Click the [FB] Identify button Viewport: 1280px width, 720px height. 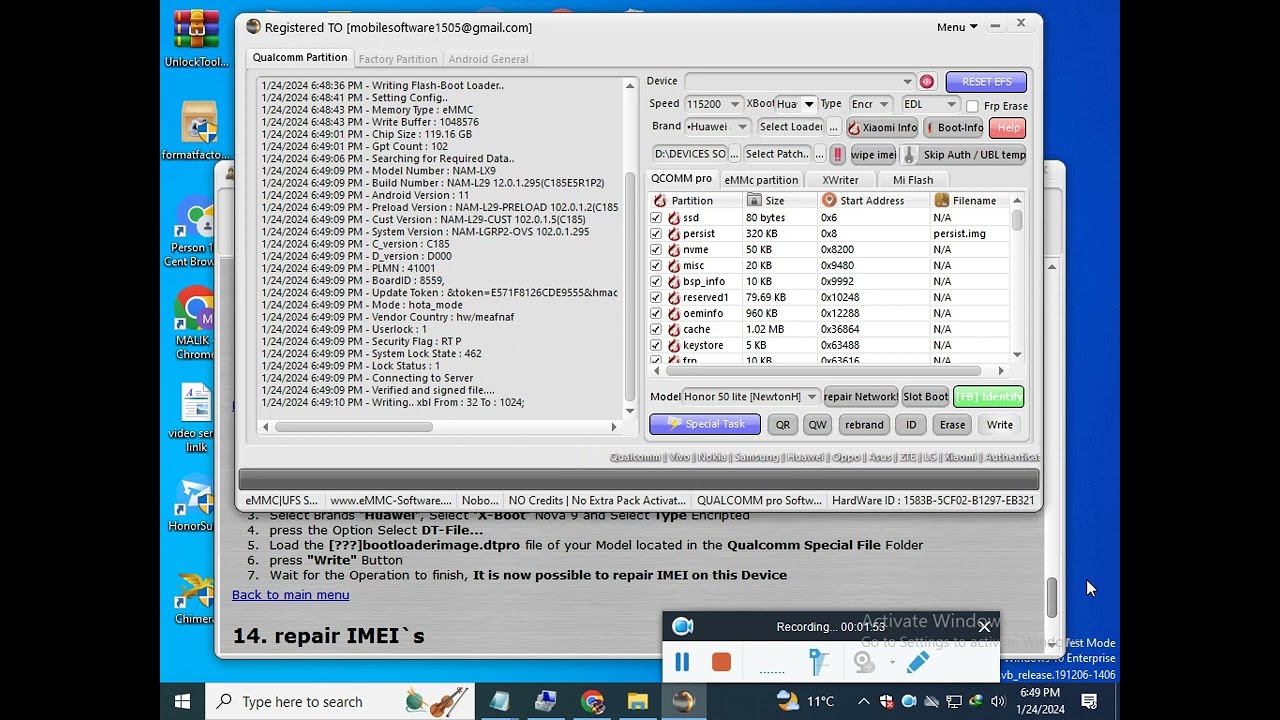pos(988,397)
